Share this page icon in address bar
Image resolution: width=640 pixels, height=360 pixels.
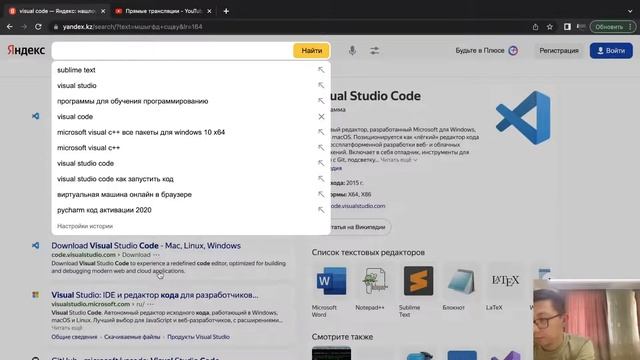pos(535,27)
